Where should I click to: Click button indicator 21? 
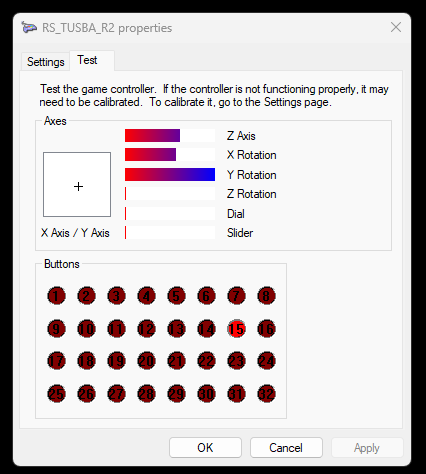coord(176,361)
